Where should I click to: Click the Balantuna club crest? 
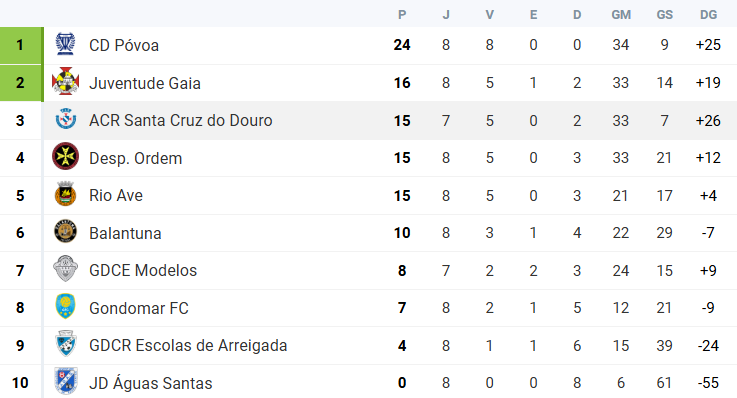pos(65,231)
